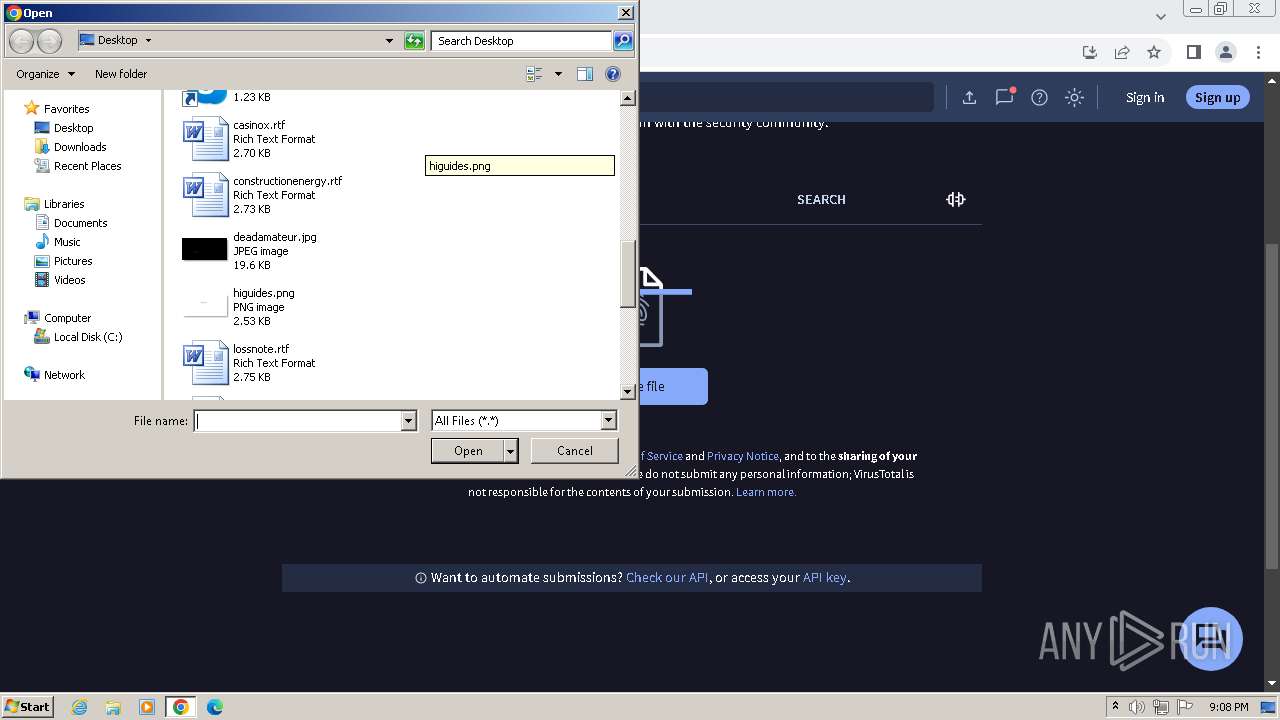Select Desktop in Favorites
Screen dimensions: 1280x720
coord(73,128)
